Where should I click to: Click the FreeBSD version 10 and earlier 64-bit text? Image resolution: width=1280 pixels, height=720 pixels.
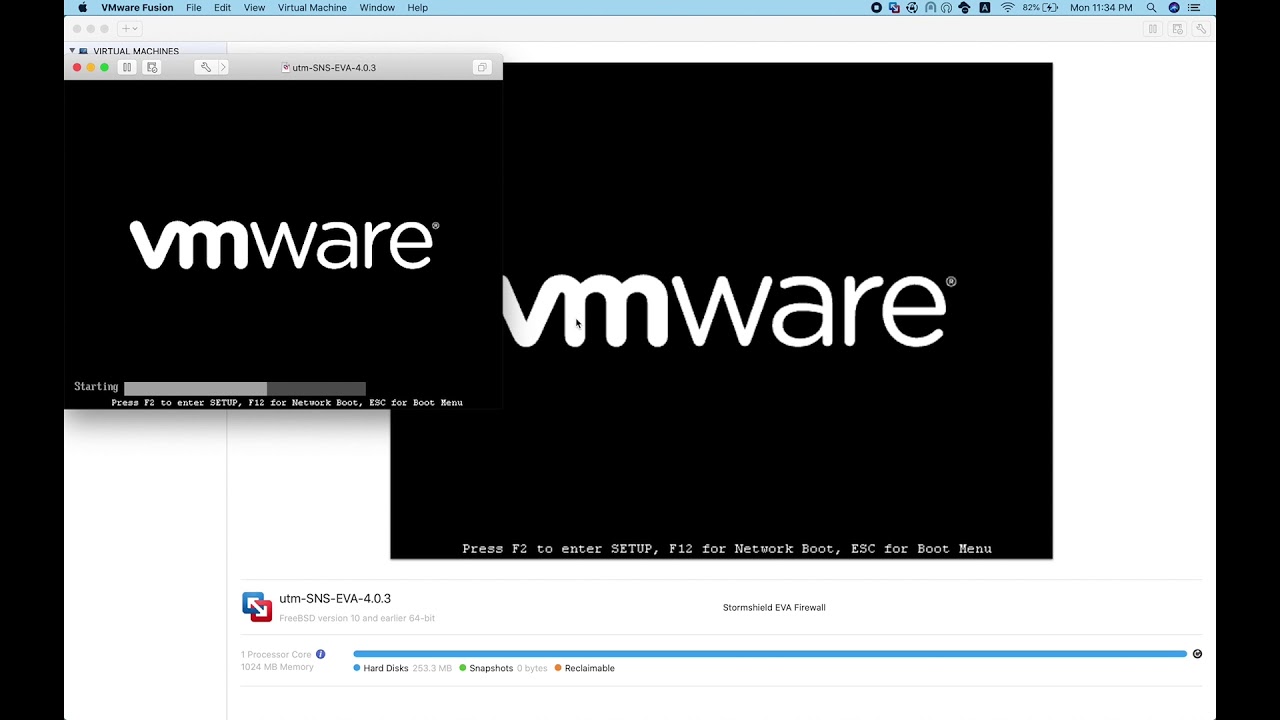(357, 618)
